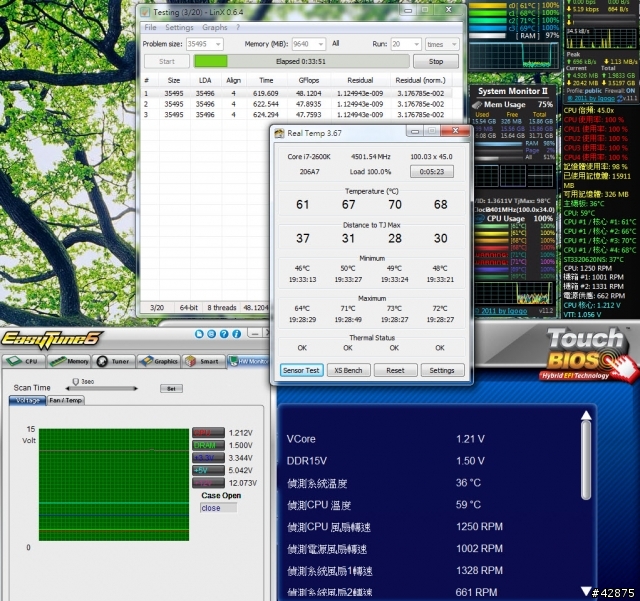Open the Memory tab in EasyTune6

[68, 361]
